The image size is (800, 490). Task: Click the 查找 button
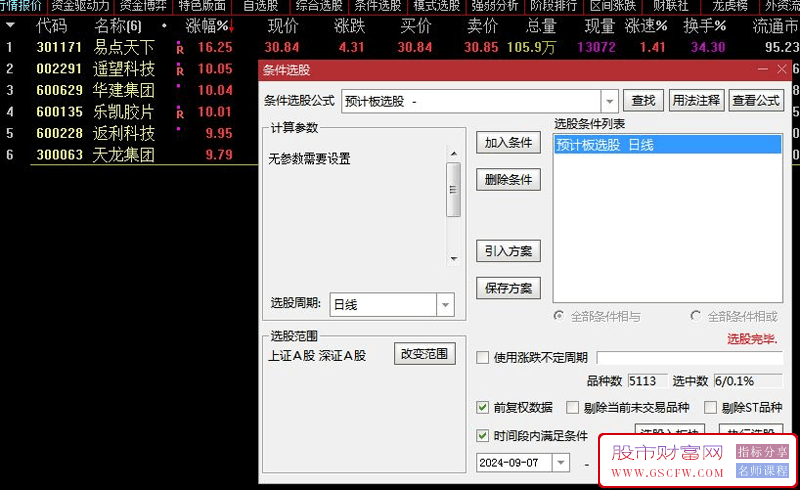643,101
